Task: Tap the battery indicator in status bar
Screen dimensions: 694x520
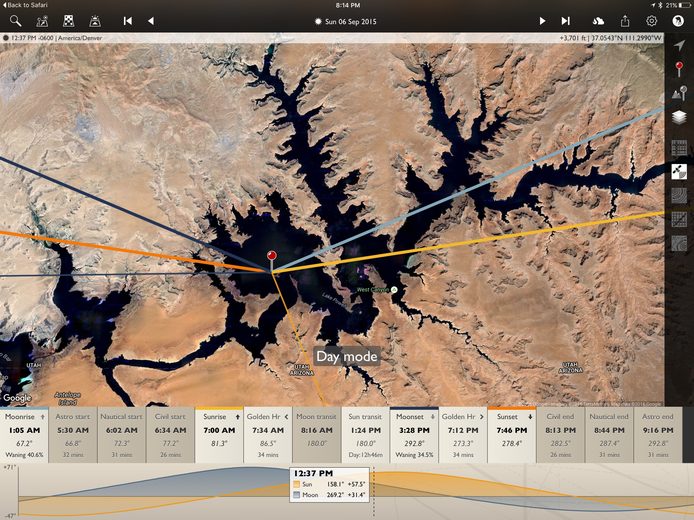Action: click(x=685, y=5)
